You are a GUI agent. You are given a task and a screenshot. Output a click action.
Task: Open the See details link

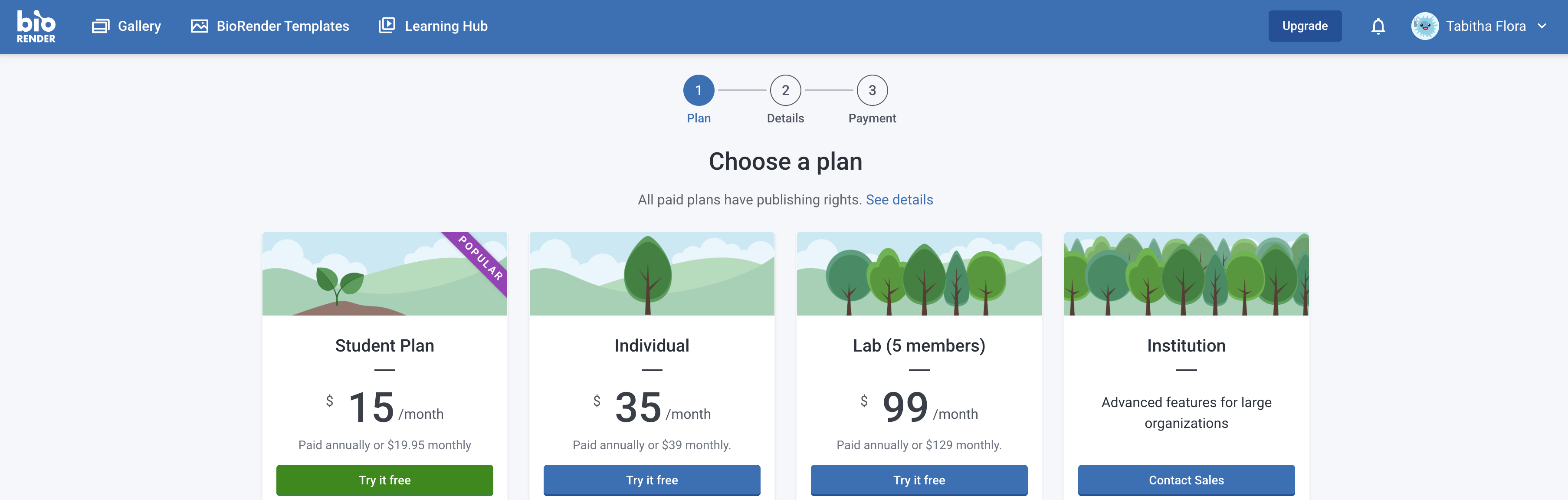[899, 200]
